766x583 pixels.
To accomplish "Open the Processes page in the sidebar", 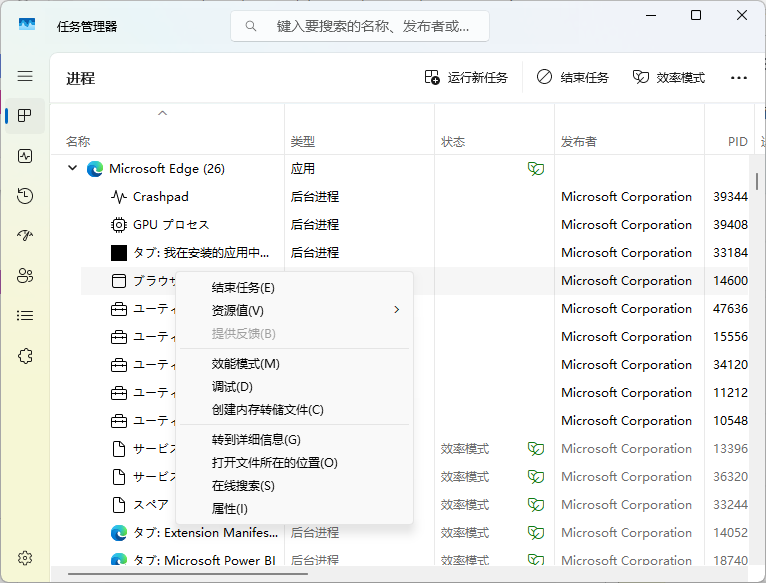I will click(x=25, y=116).
